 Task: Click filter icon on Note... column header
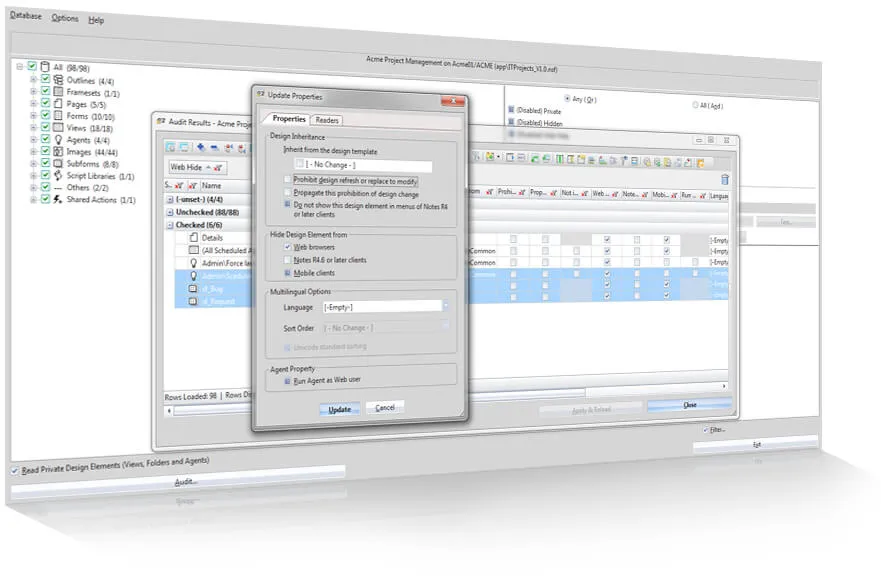click(x=644, y=194)
